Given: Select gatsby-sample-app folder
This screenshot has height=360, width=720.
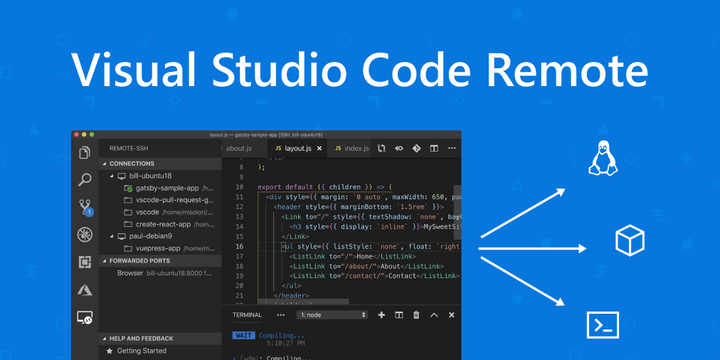Looking at the screenshot, I should (160, 188).
